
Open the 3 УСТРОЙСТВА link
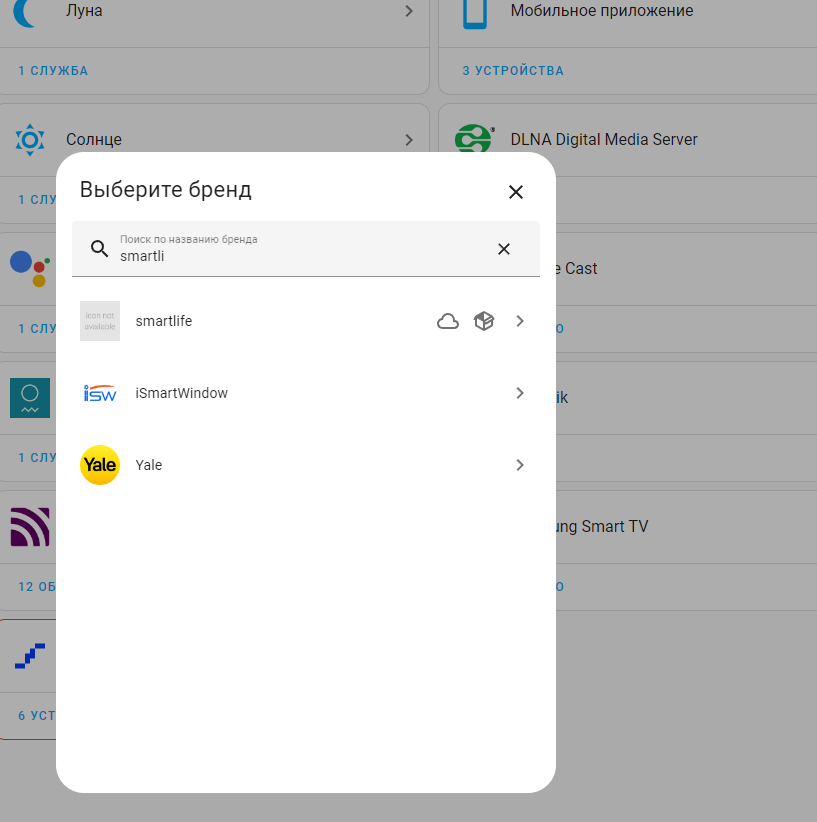tap(513, 71)
